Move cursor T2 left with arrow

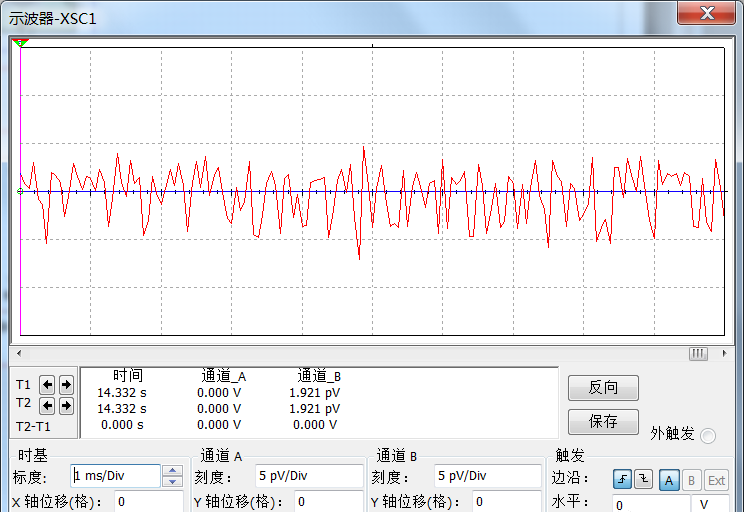(47, 406)
